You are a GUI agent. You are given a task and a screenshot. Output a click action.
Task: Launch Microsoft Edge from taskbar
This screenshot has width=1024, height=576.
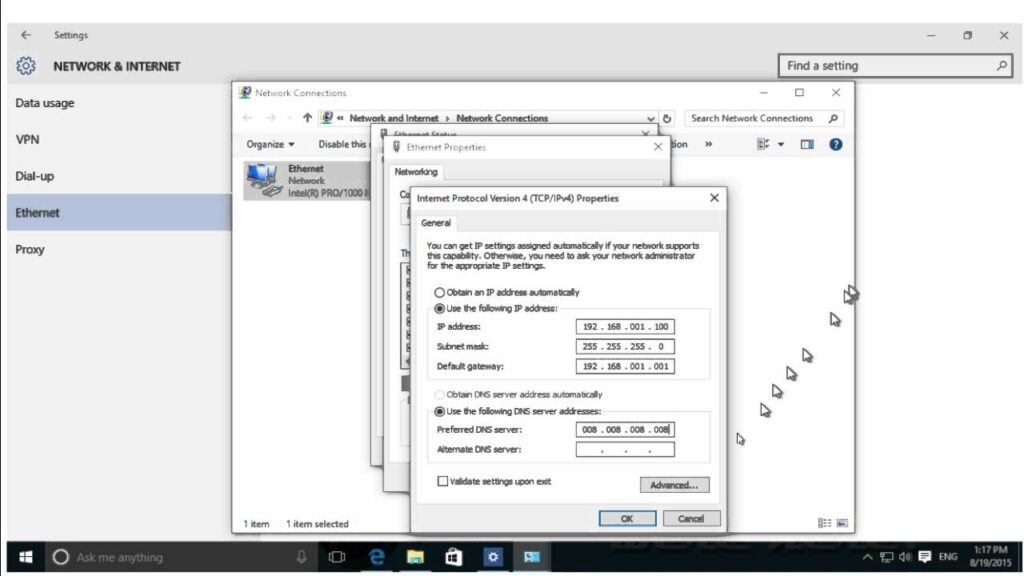click(x=376, y=557)
